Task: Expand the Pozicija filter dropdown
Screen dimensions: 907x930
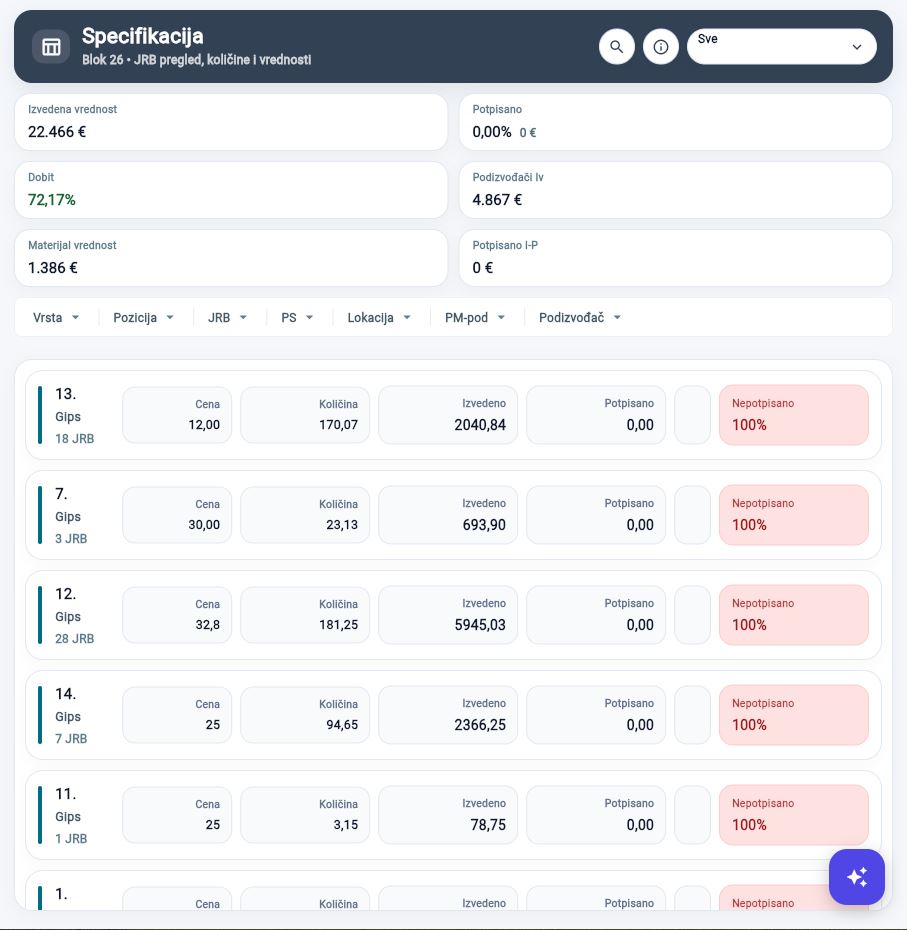Action: [143, 317]
